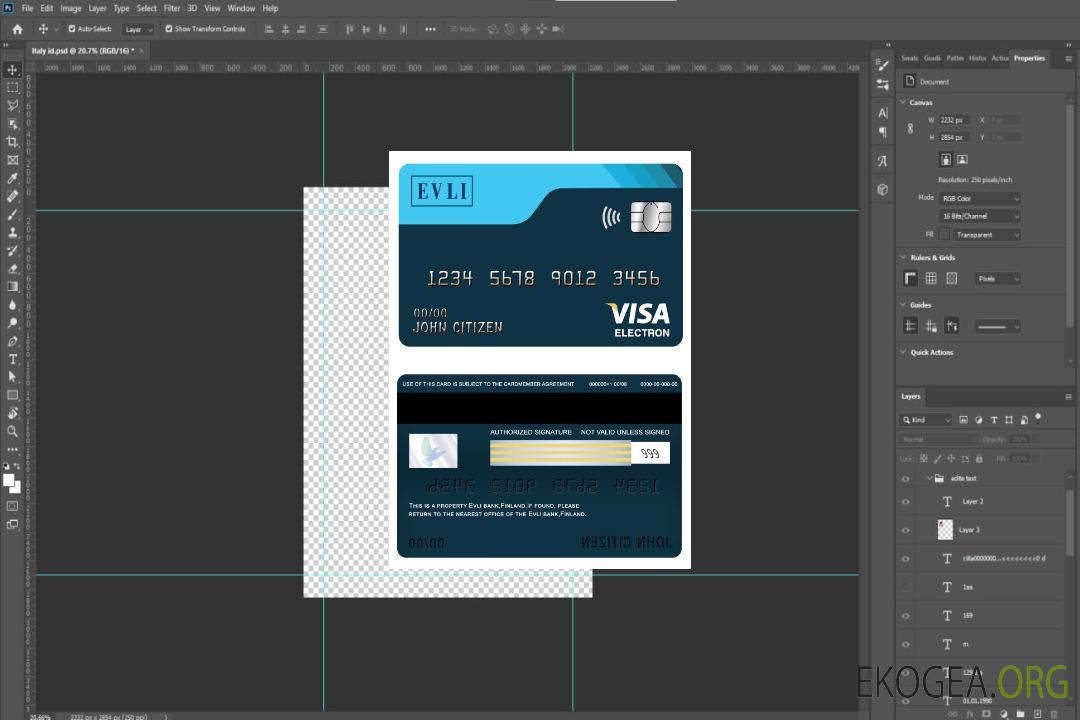Select the Clone Stamp tool
This screenshot has width=1080, height=720.
tap(12, 233)
